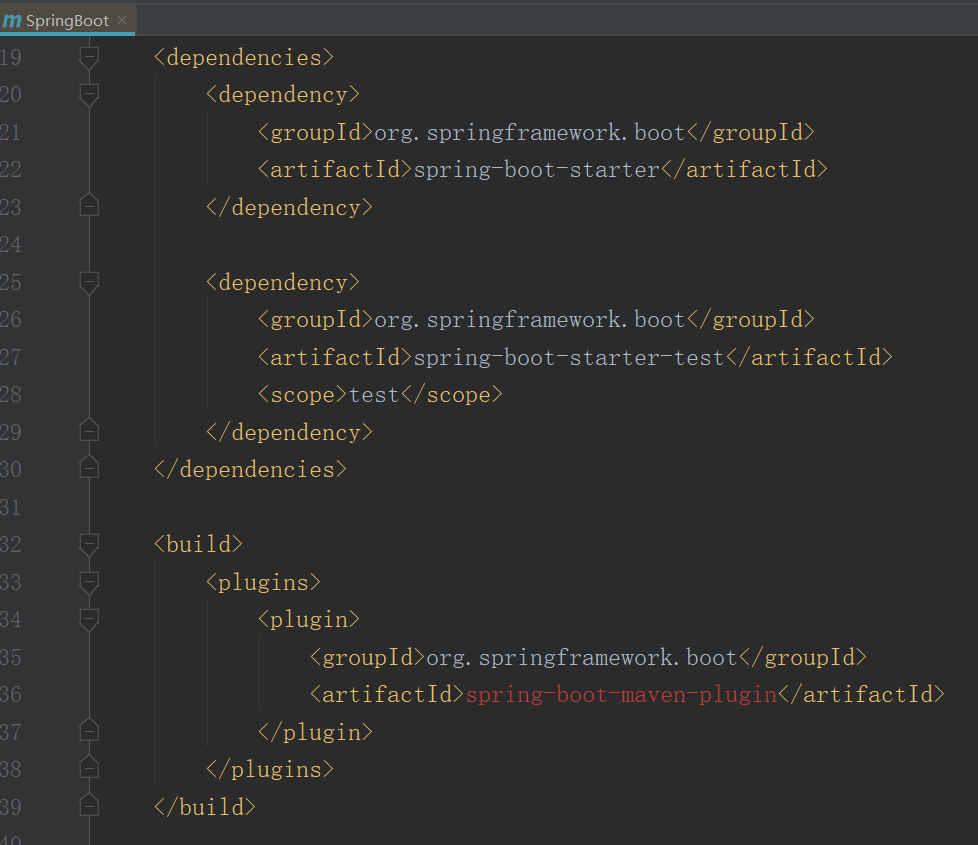Place cursor on empty line 24
Image resolution: width=978 pixels, height=845 pixels.
point(536,244)
